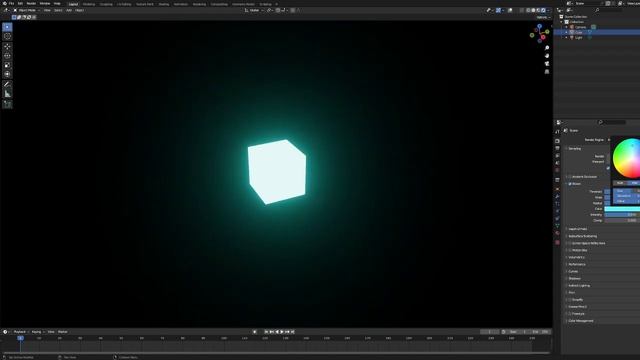
Task: Open the Object Data properties tab
Action: tap(558, 226)
